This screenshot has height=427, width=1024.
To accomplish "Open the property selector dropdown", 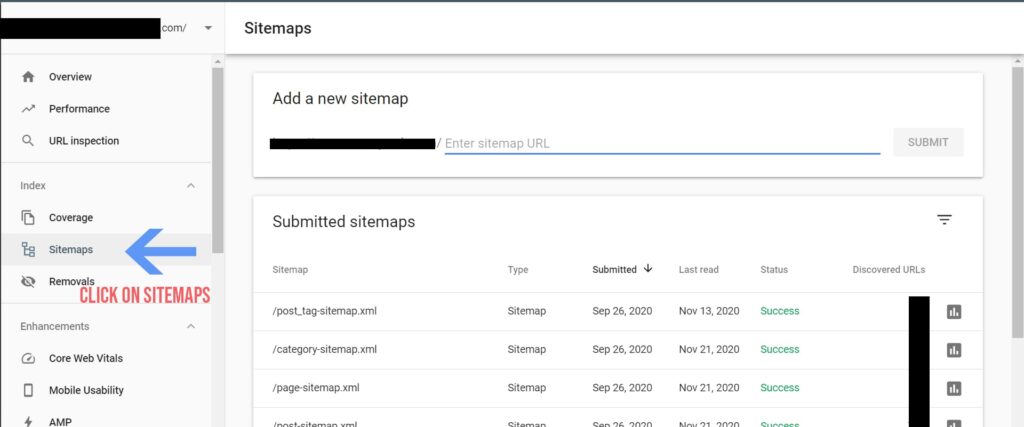I will [x=208, y=28].
